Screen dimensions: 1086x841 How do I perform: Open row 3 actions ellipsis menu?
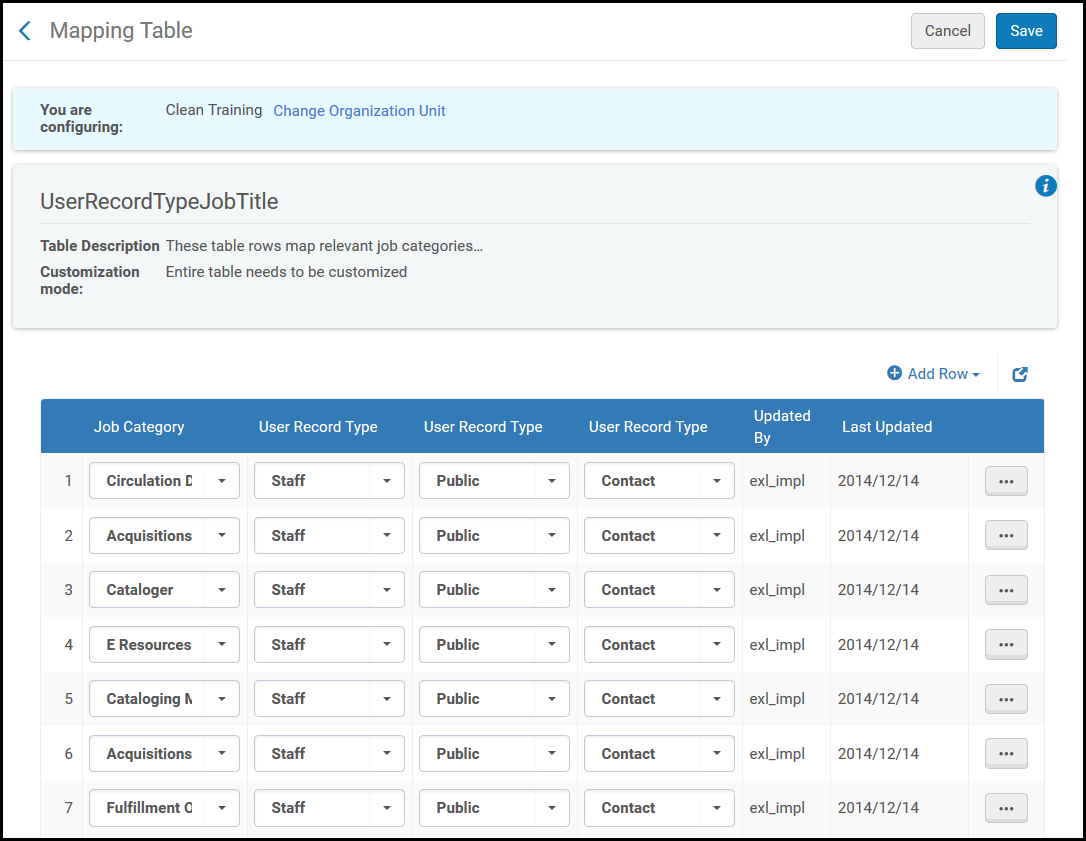[1006, 590]
